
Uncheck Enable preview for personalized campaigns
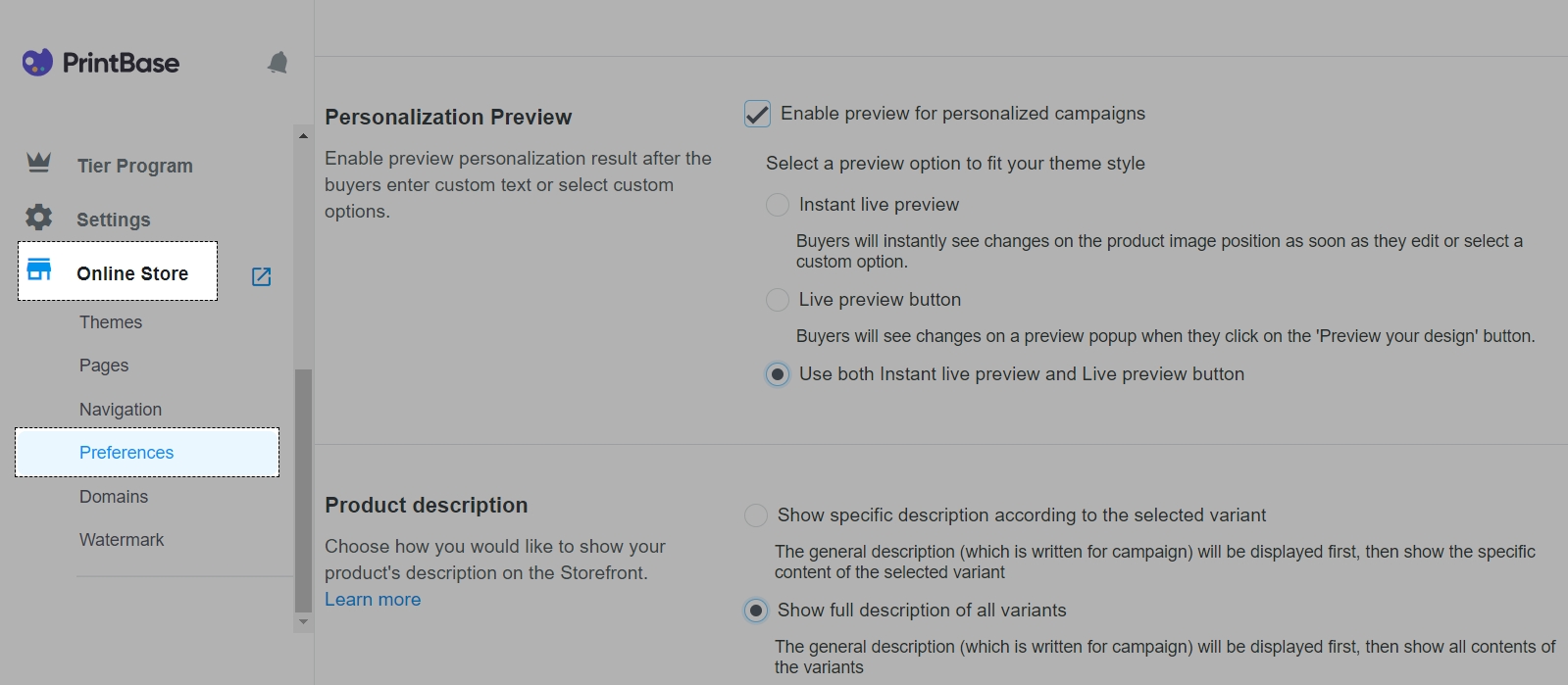pos(757,114)
